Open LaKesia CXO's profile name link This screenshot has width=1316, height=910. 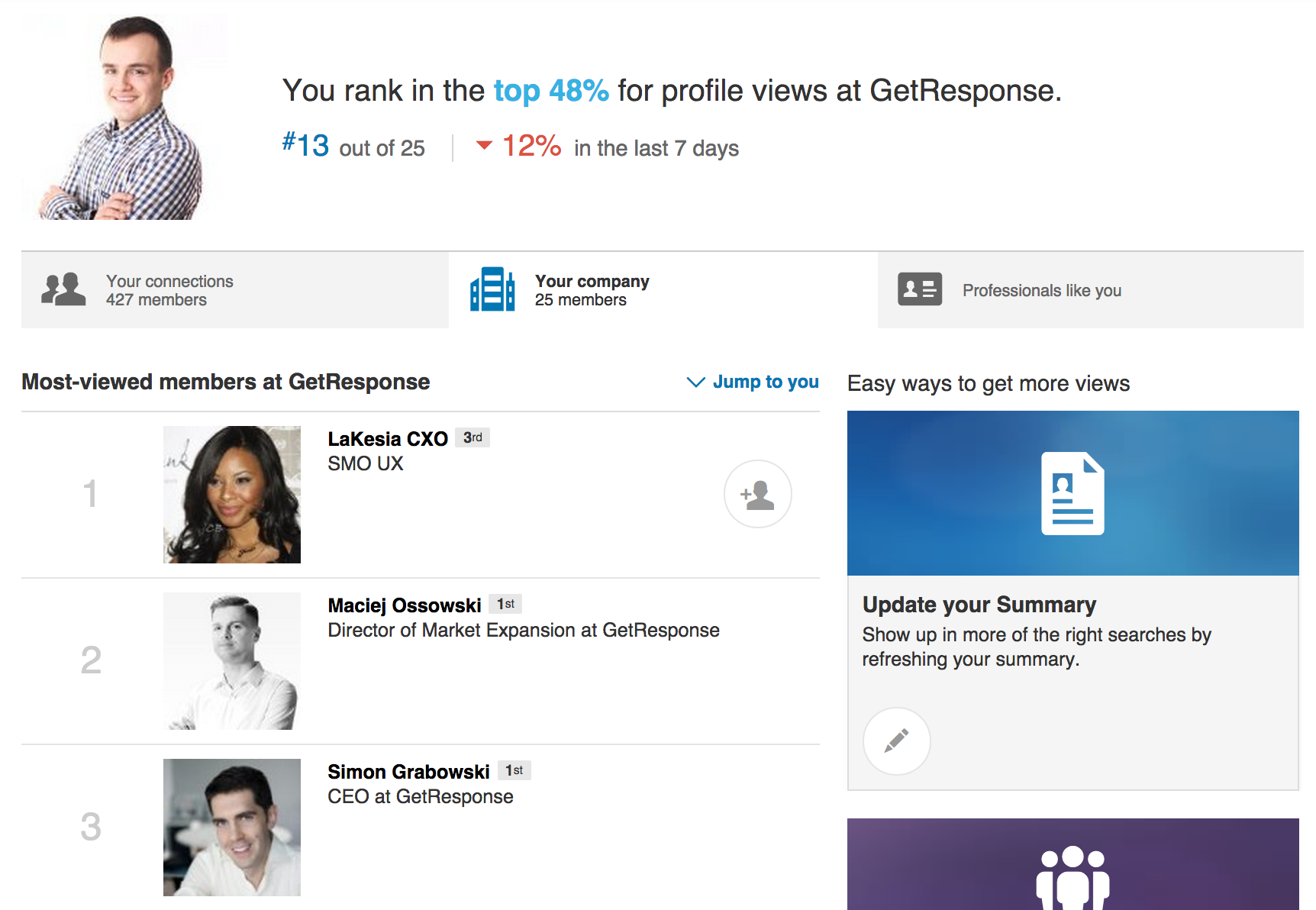pyautogui.click(x=388, y=439)
